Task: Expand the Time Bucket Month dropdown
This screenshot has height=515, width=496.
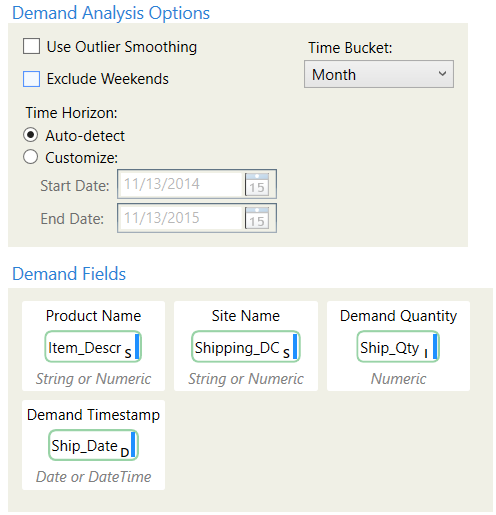Action: tap(379, 74)
